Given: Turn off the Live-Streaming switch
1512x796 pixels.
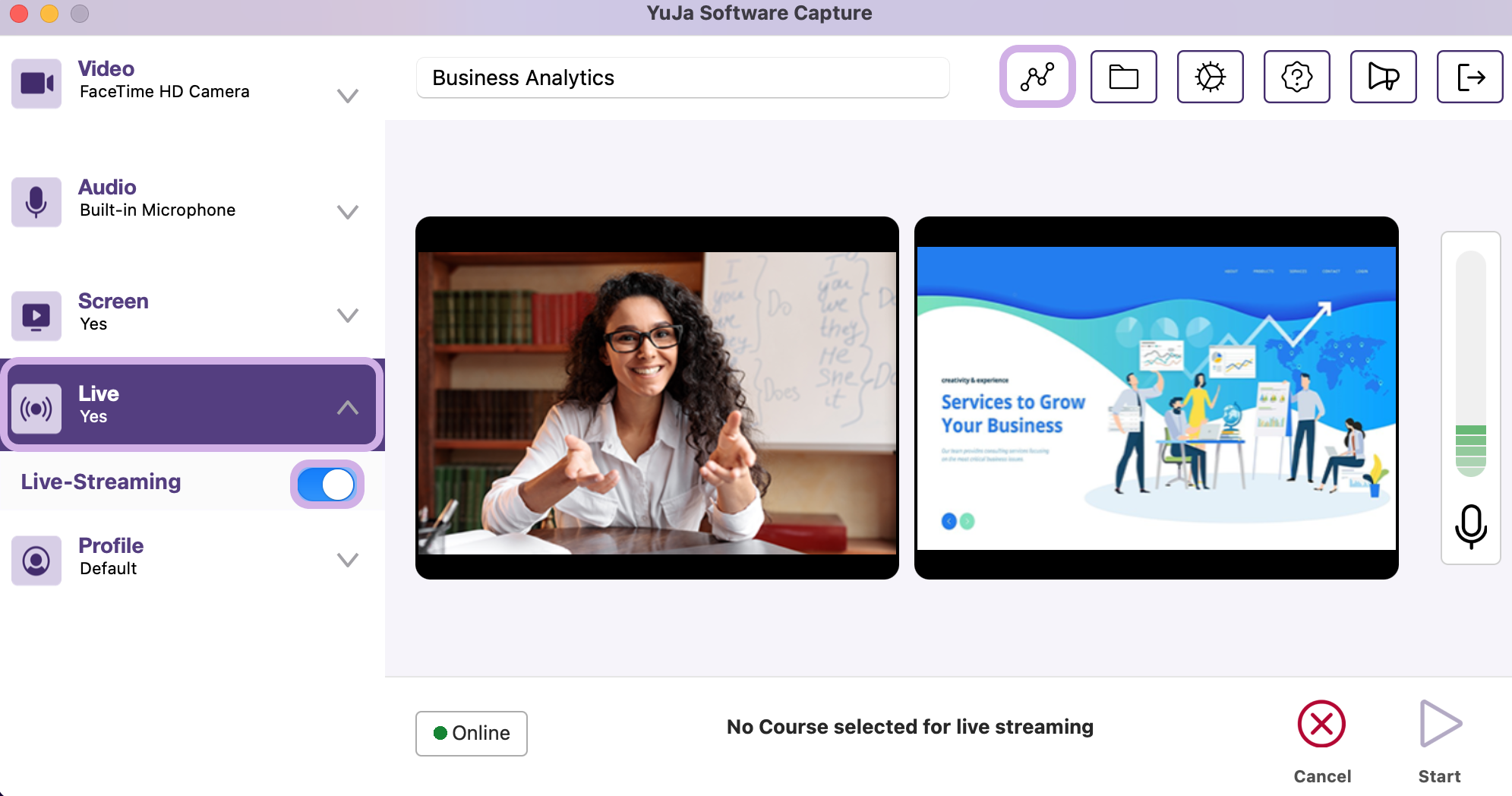Looking at the screenshot, I should (x=327, y=484).
